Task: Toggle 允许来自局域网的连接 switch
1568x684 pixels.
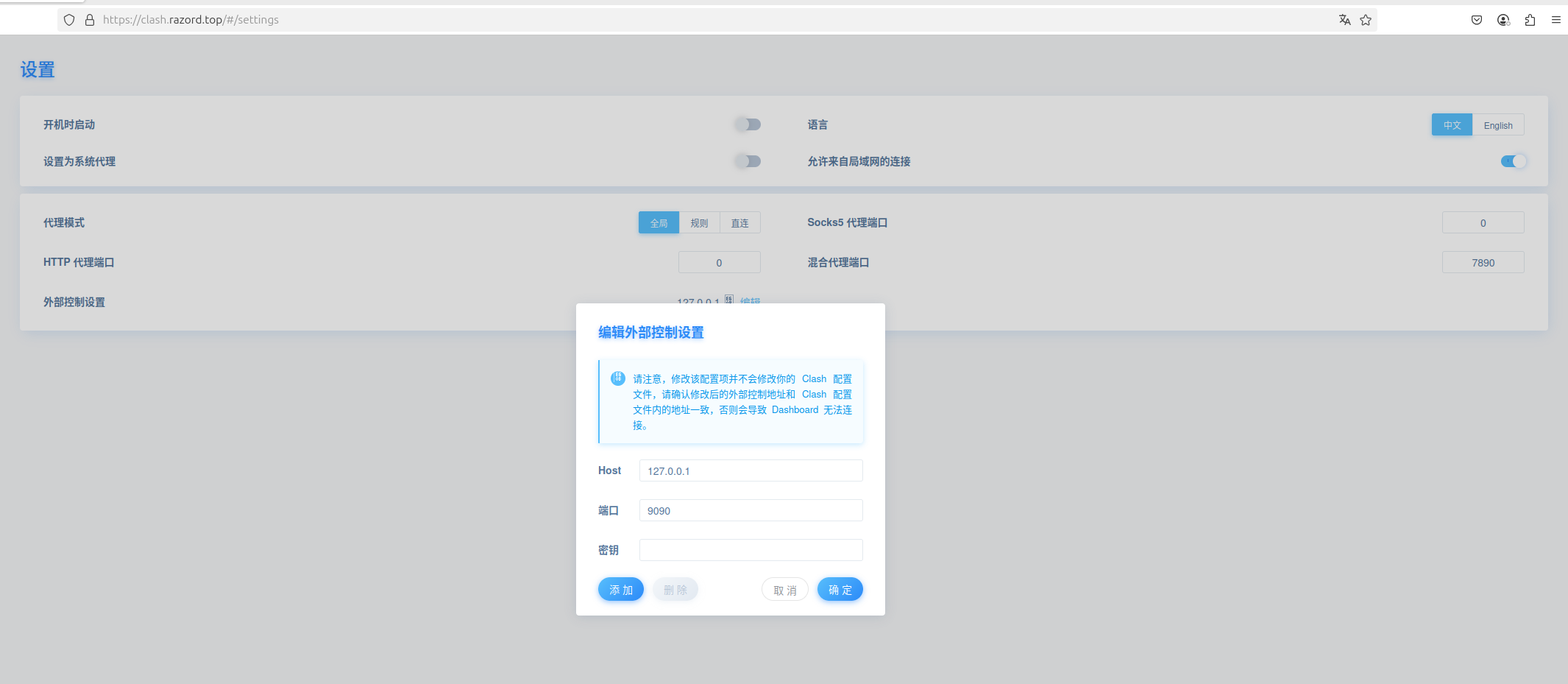Action: coord(1513,161)
